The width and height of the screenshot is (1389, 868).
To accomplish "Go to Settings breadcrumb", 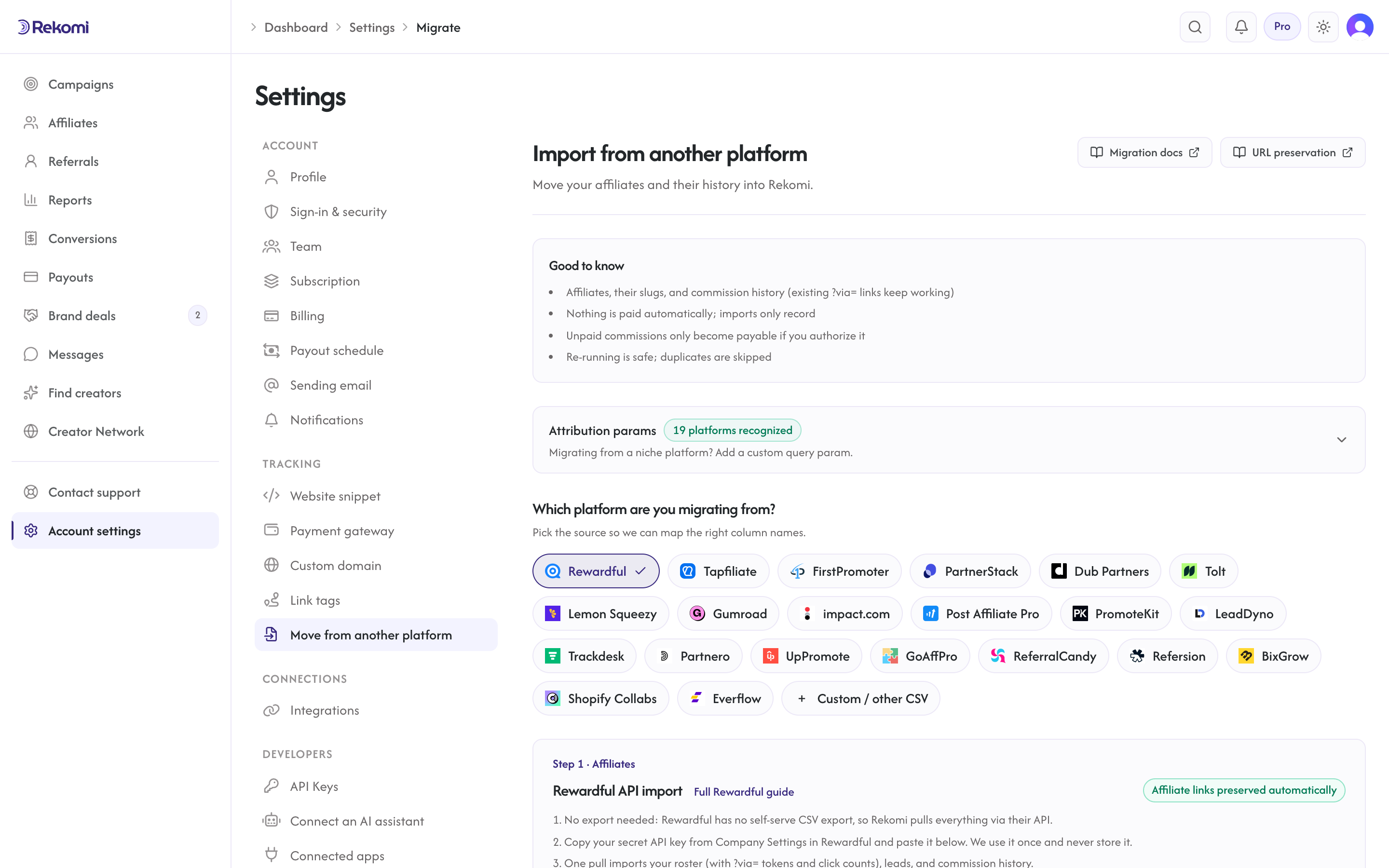I will pyautogui.click(x=371, y=27).
